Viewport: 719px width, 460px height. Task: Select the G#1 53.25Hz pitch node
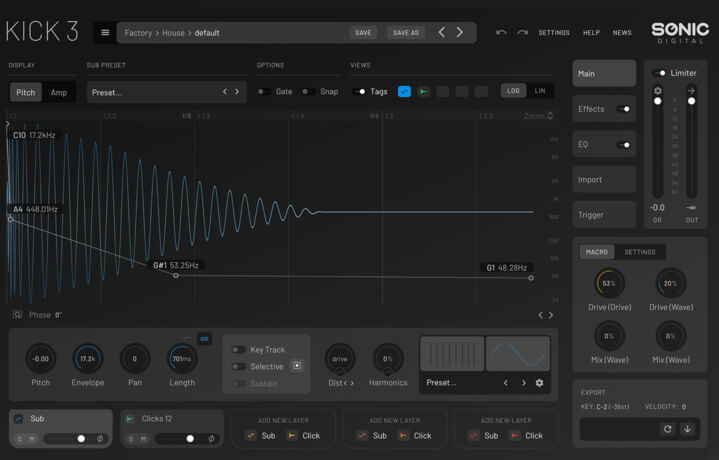coord(176,275)
